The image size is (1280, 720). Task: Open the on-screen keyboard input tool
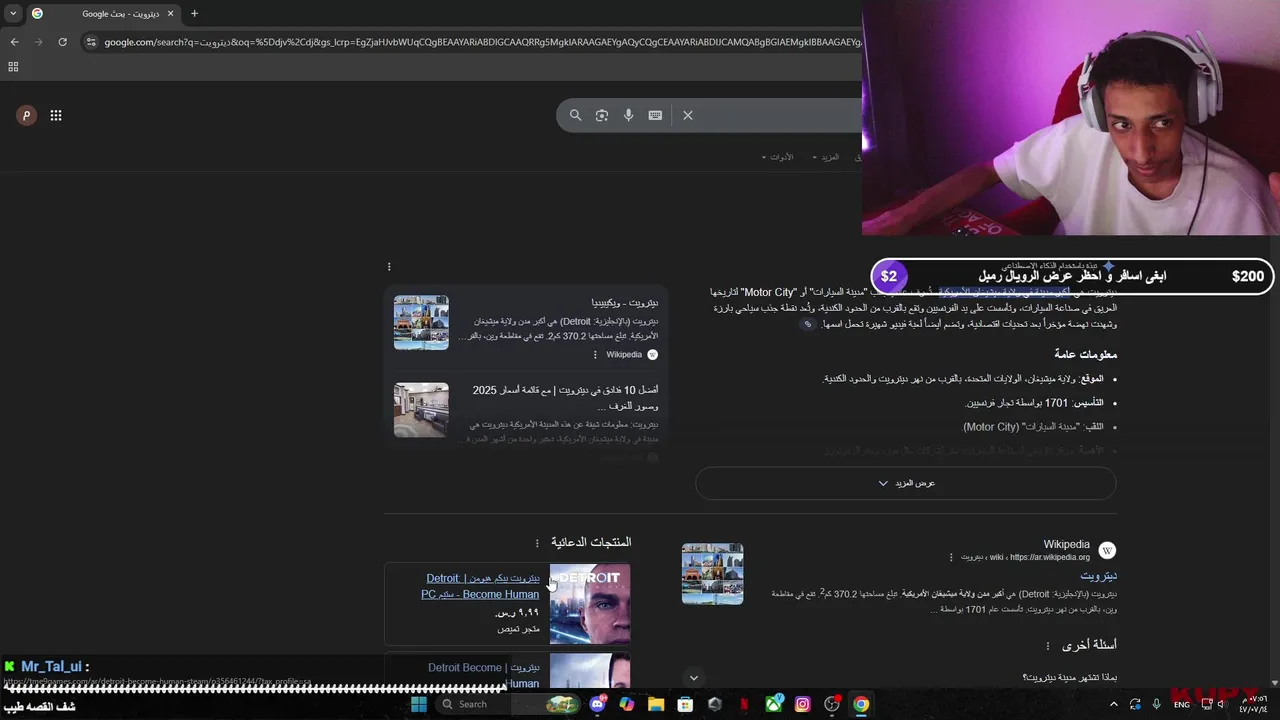coord(655,115)
